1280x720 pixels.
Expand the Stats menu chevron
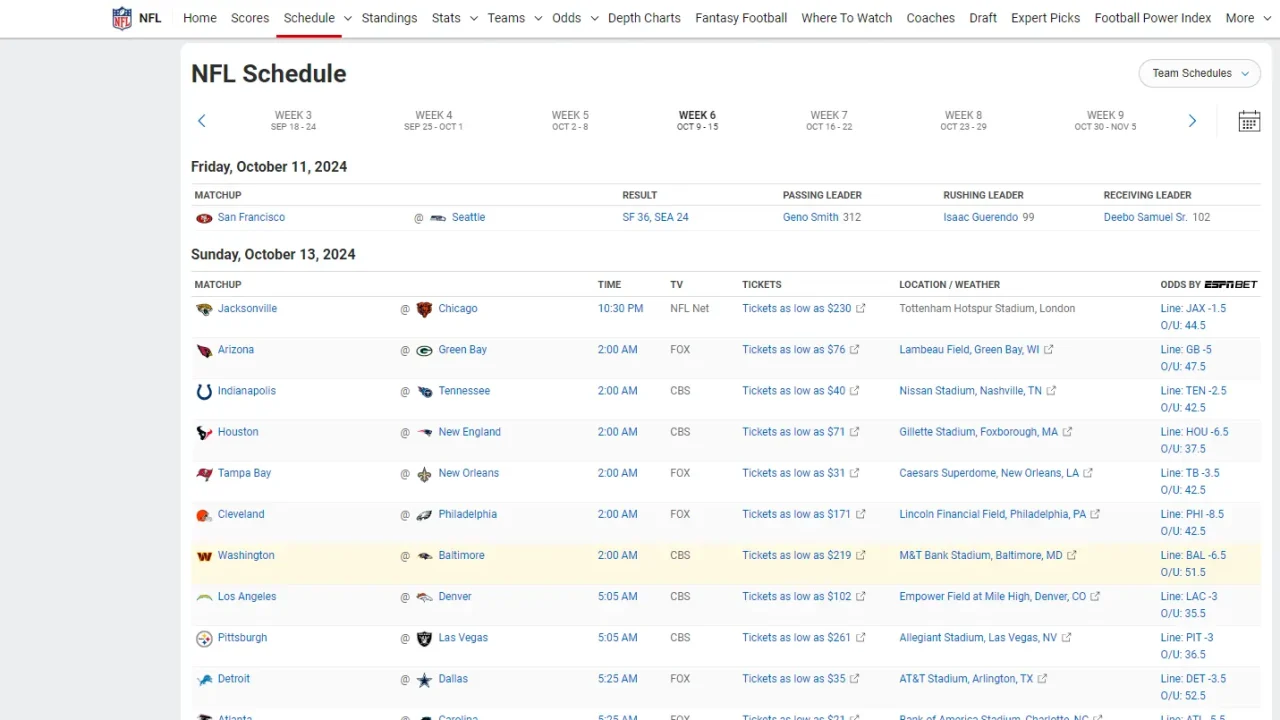[x=474, y=18]
